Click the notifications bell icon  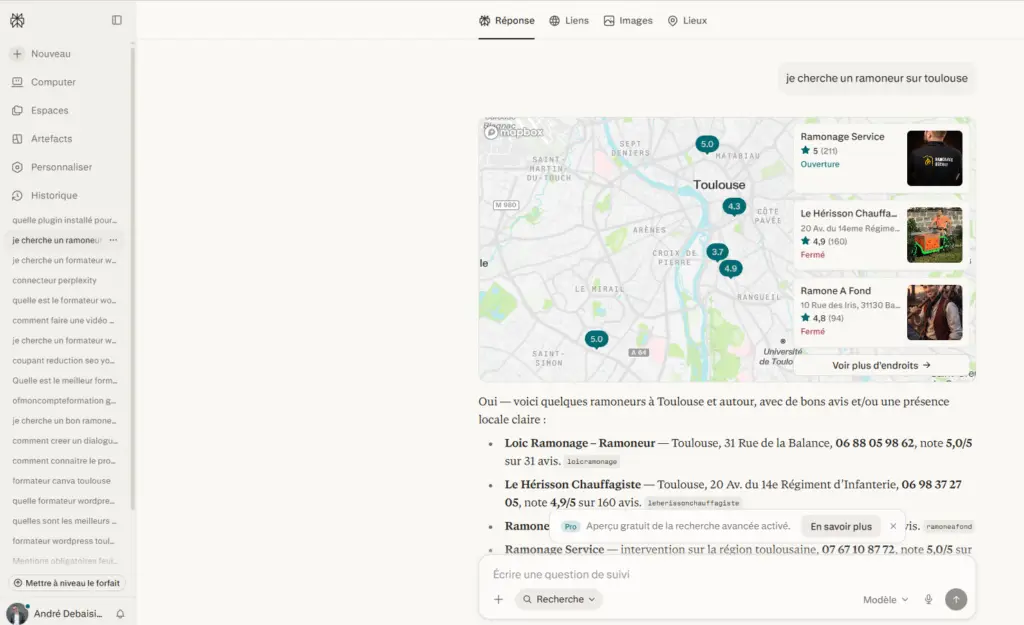coord(120,614)
